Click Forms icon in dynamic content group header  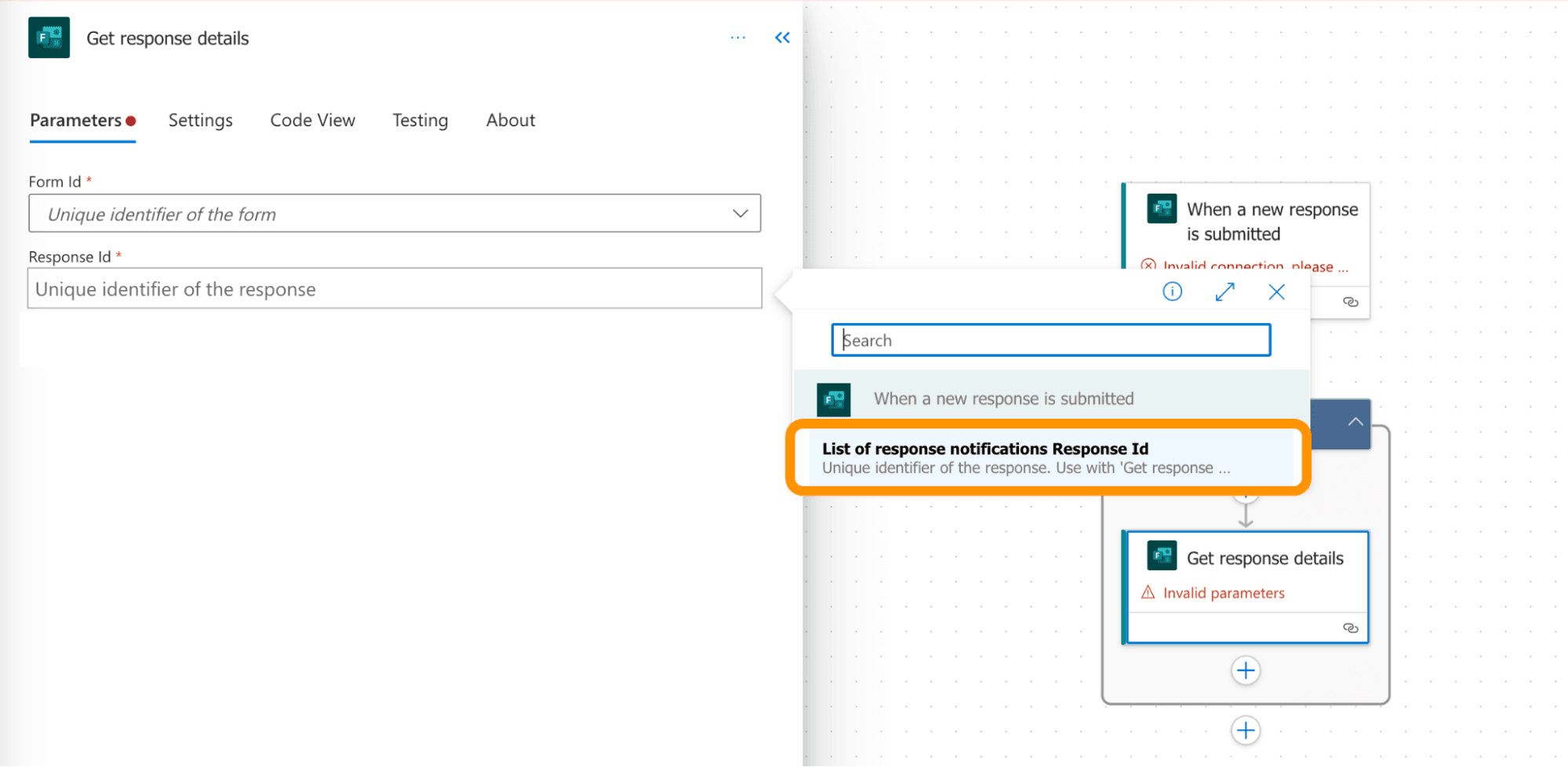click(833, 399)
